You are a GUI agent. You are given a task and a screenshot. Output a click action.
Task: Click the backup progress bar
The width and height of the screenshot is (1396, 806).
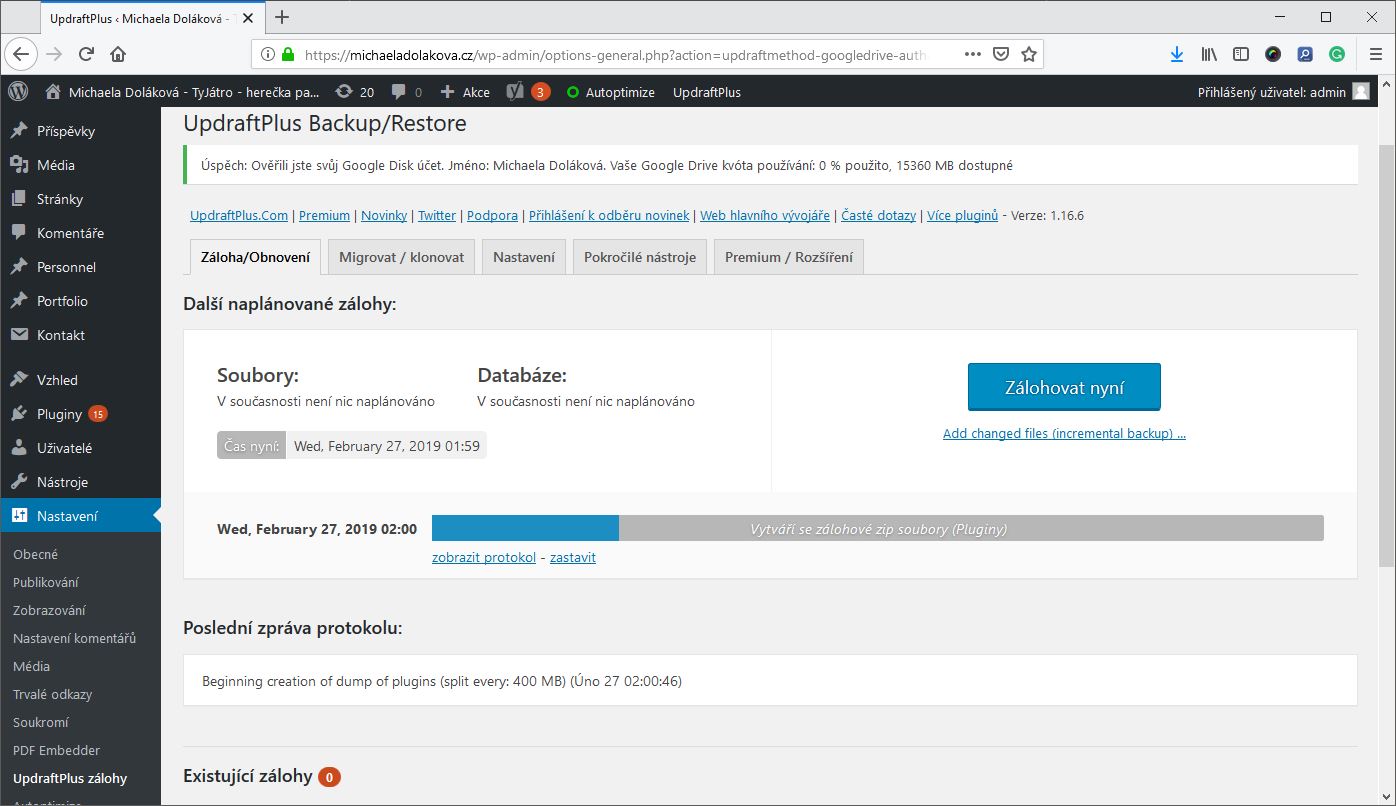[877, 529]
